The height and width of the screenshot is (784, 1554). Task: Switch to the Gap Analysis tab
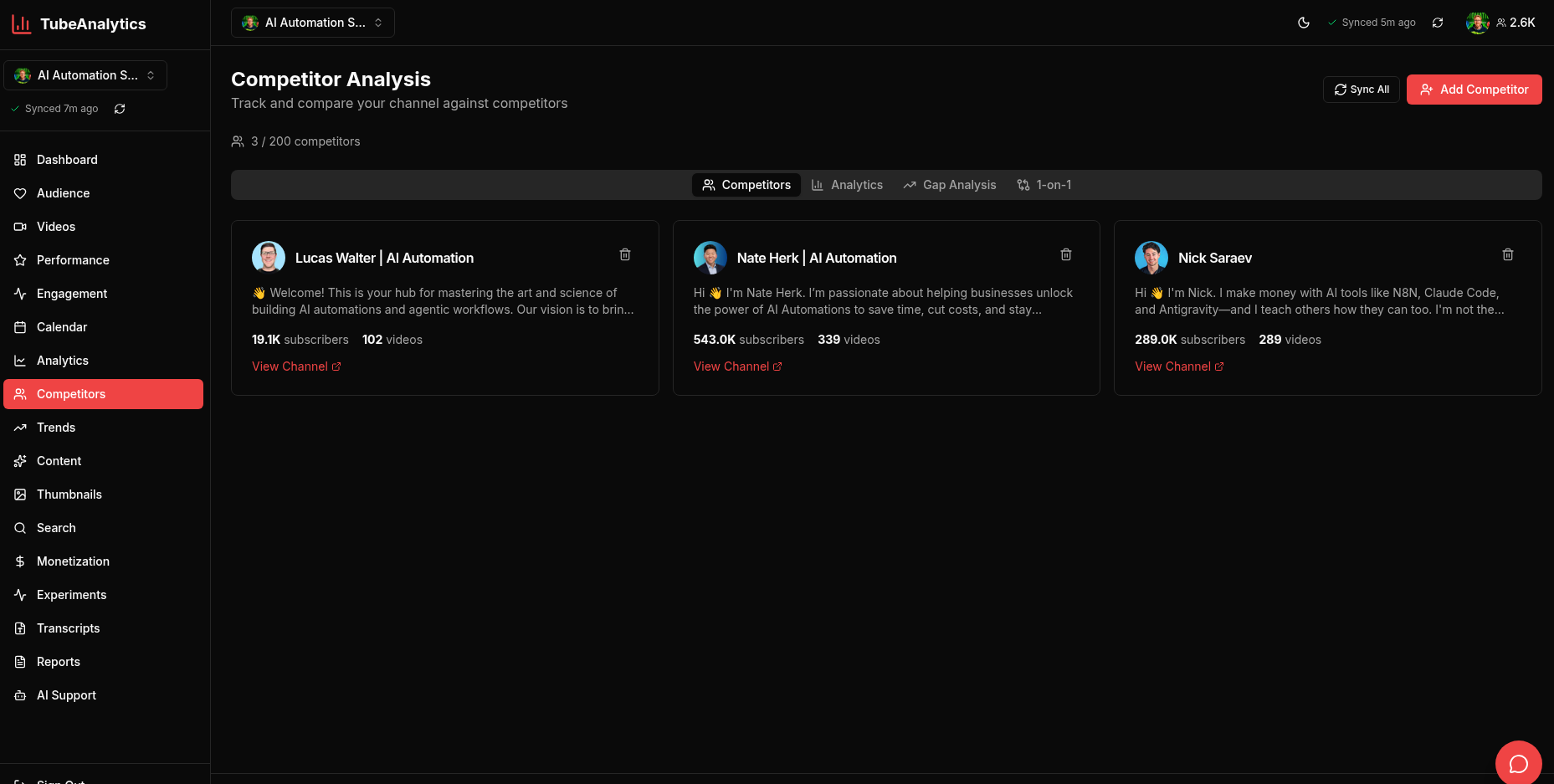coord(949,185)
